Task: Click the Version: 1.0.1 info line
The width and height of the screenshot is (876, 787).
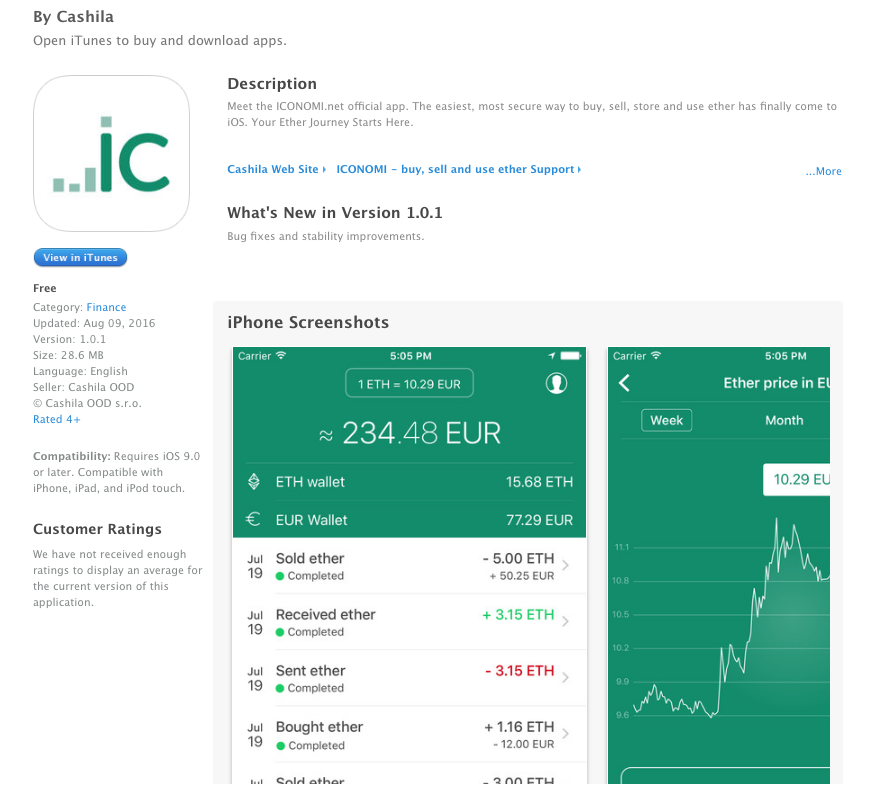Action: point(69,339)
